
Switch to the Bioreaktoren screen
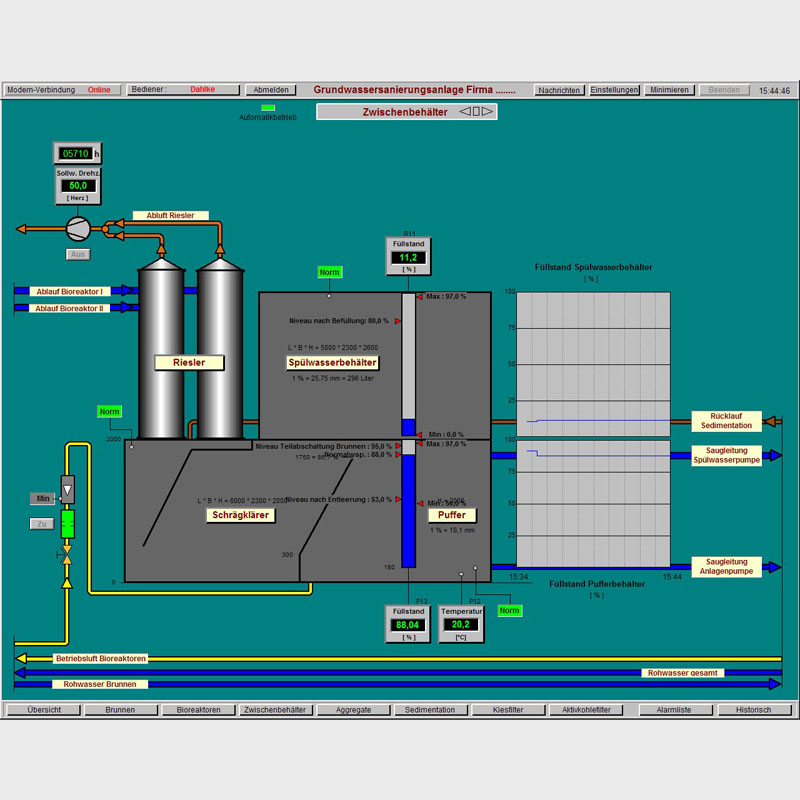(198, 710)
